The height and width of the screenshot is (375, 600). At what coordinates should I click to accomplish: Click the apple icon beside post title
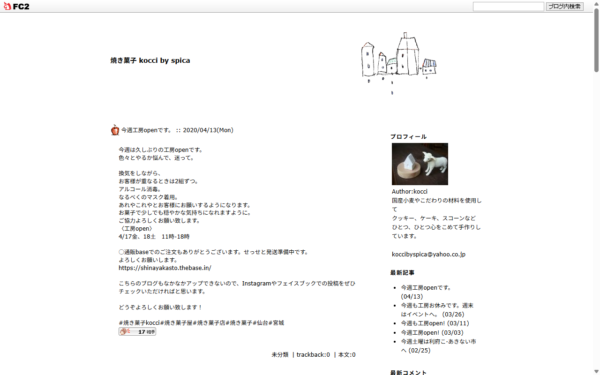[115, 130]
